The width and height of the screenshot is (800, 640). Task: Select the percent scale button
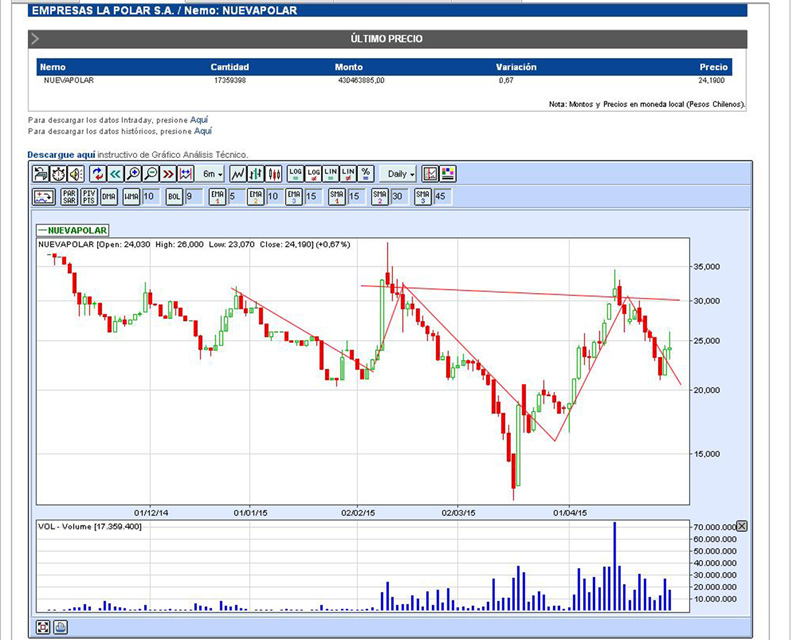click(x=365, y=174)
